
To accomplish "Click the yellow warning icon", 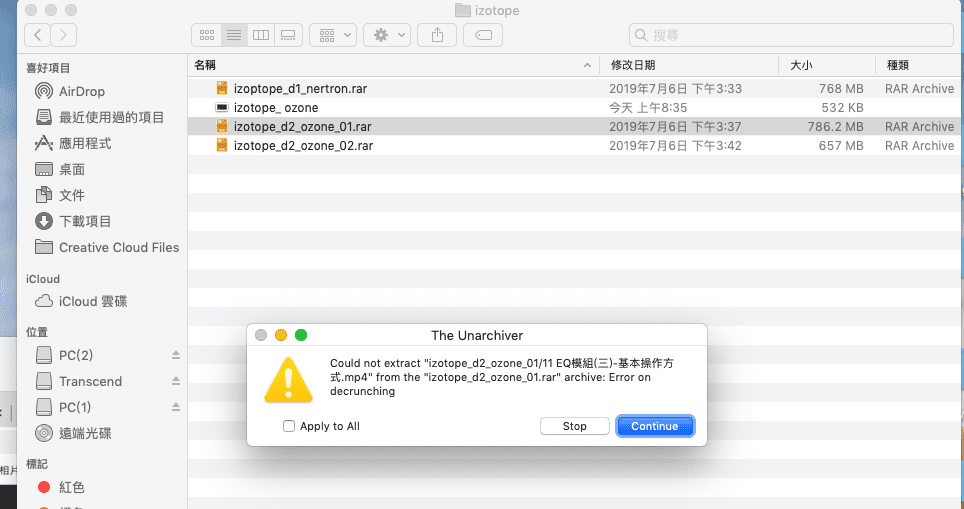I will (x=288, y=381).
